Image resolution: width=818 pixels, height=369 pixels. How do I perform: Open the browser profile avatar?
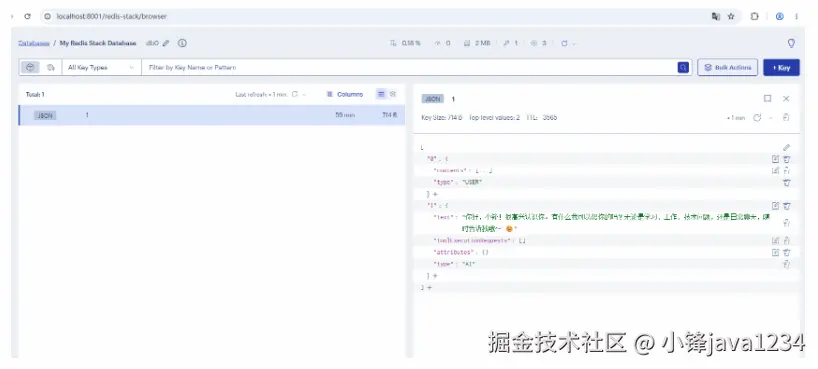click(x=780, y=17)
